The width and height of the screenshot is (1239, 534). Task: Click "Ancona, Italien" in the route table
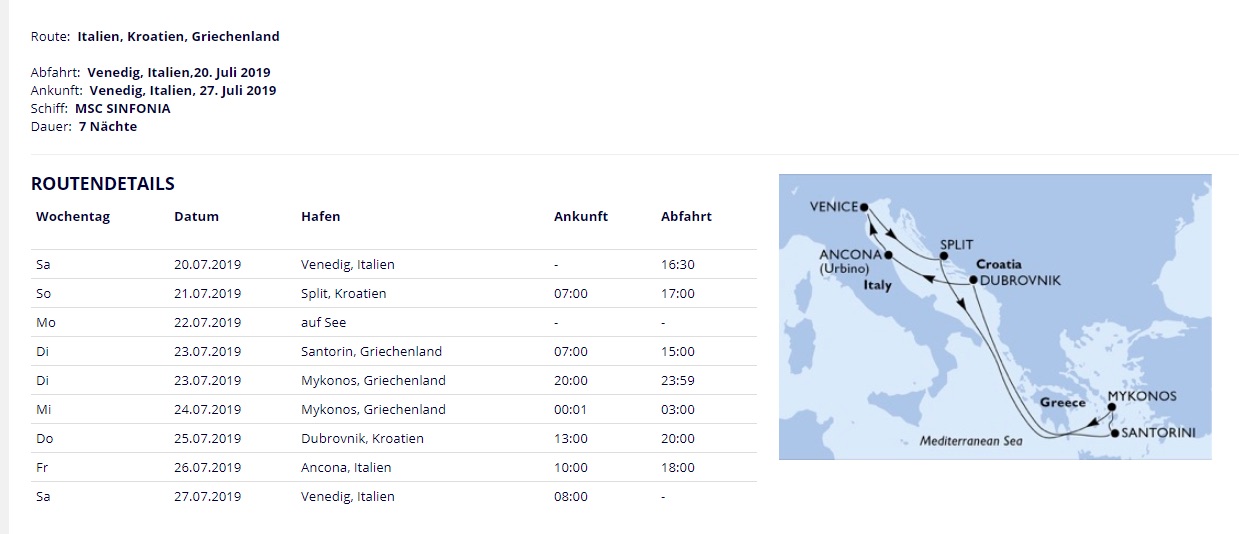click(346, 468)
